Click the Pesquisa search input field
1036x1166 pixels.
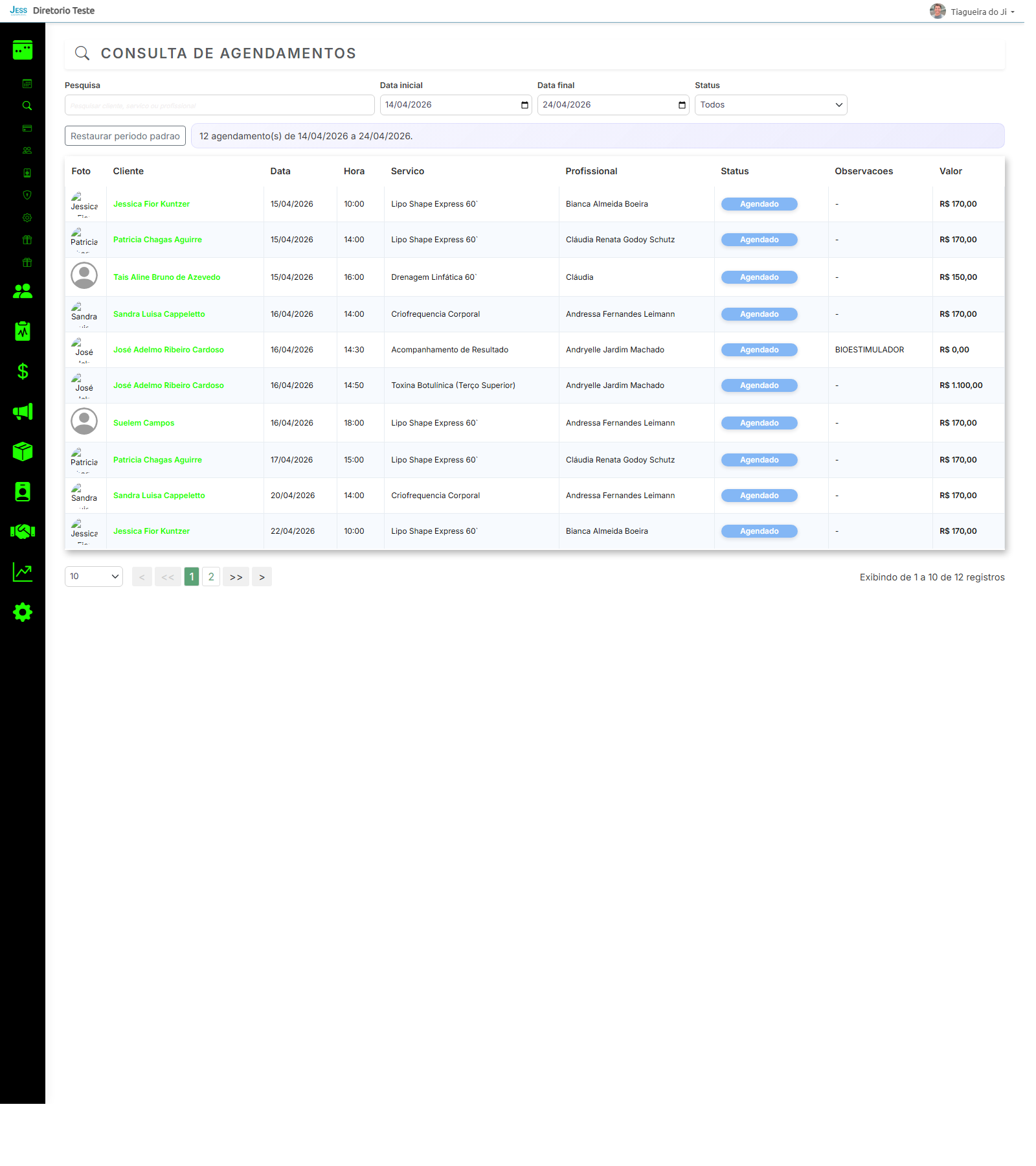coord(220,105)
